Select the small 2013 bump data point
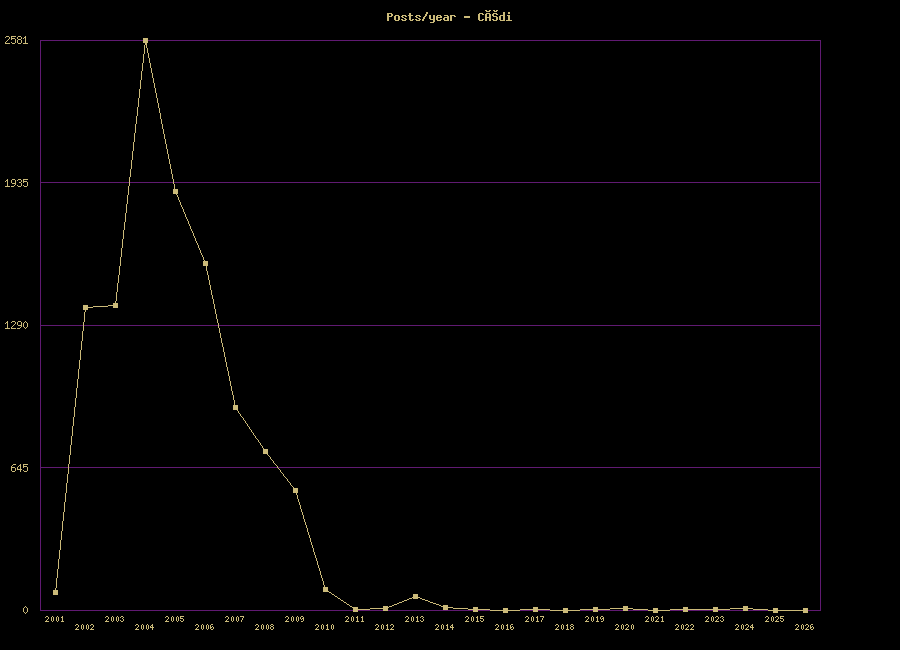 tap(415, 597)
